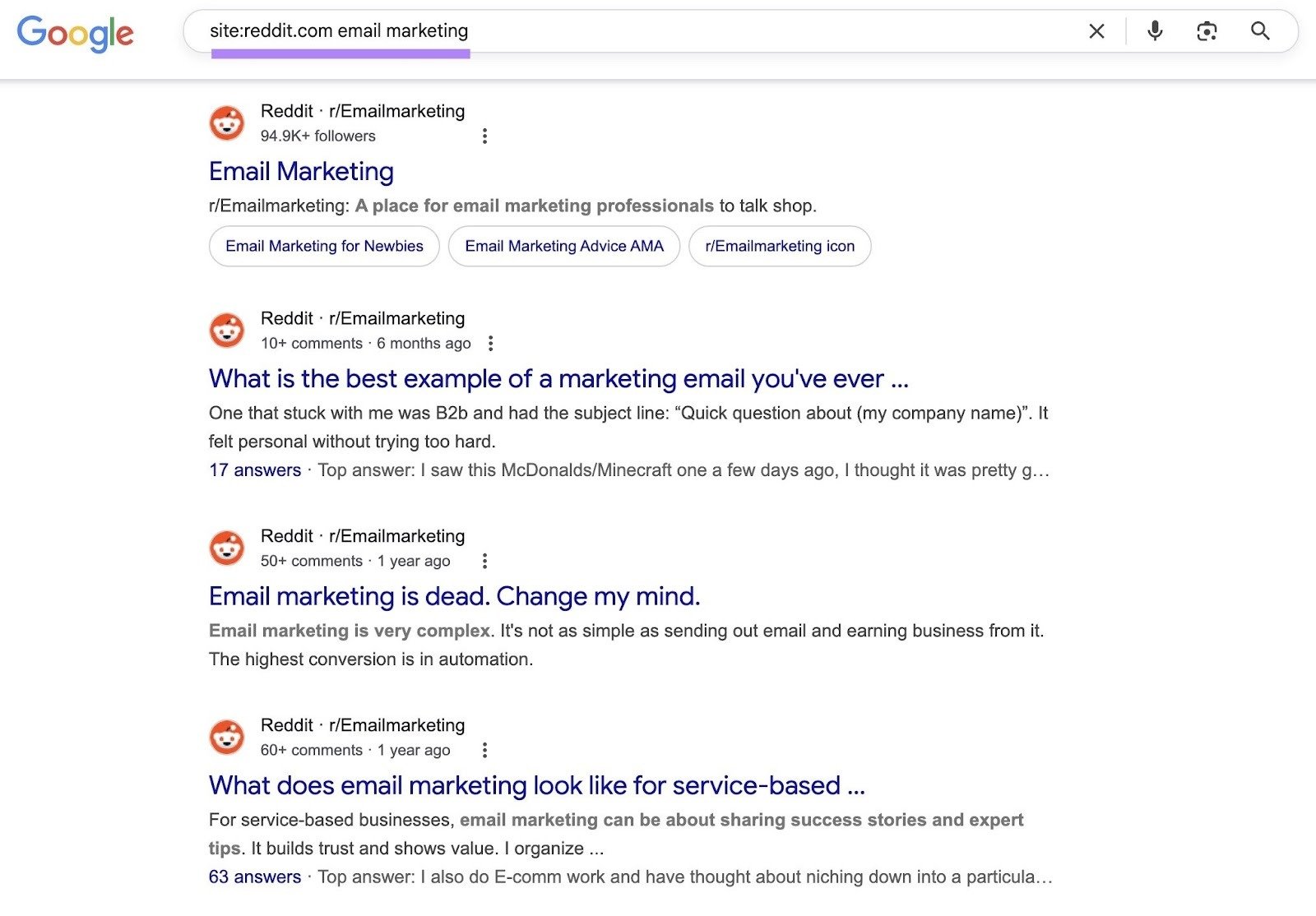Open the three-dot menu on 'Email marketing is dead'

[484, 561]
